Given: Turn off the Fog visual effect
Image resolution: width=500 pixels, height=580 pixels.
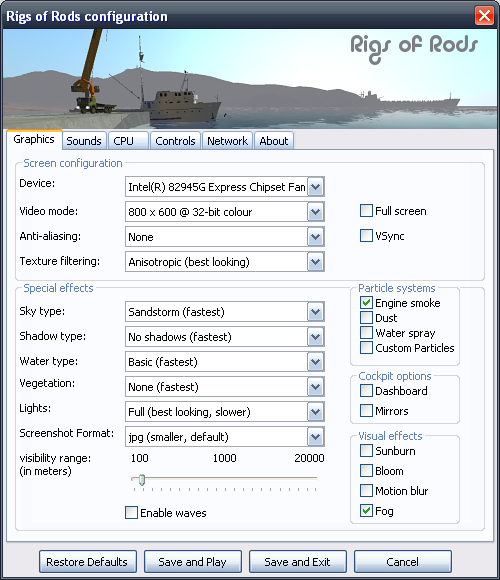Looking at the screenshot, I should 366,511.
